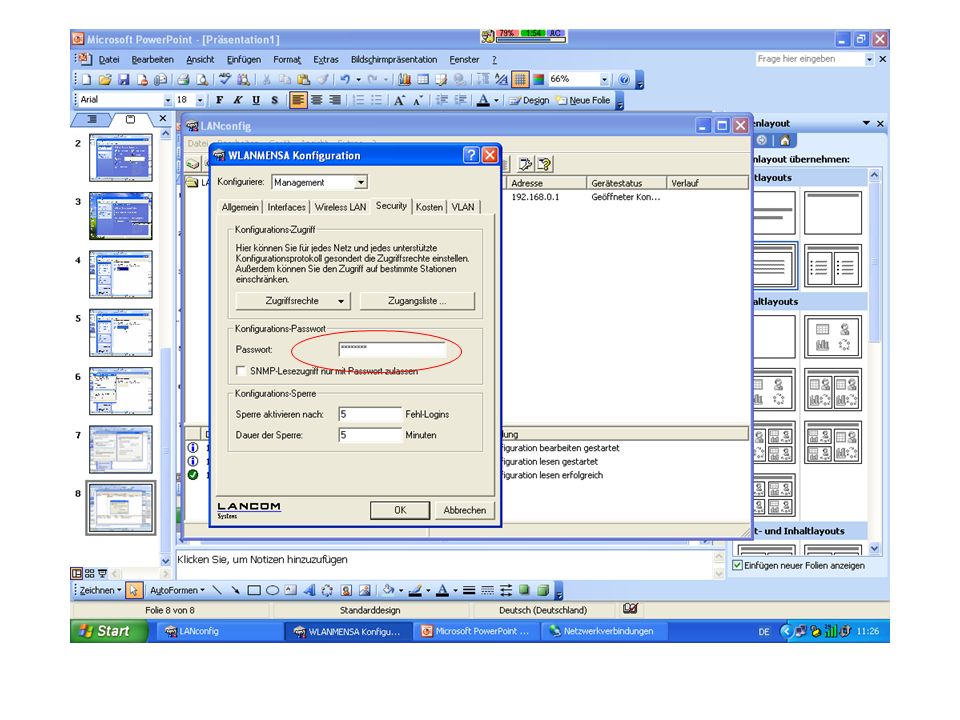Open the font size 18 dropdown
960x720 pixels.
click(x=200, y=100)
